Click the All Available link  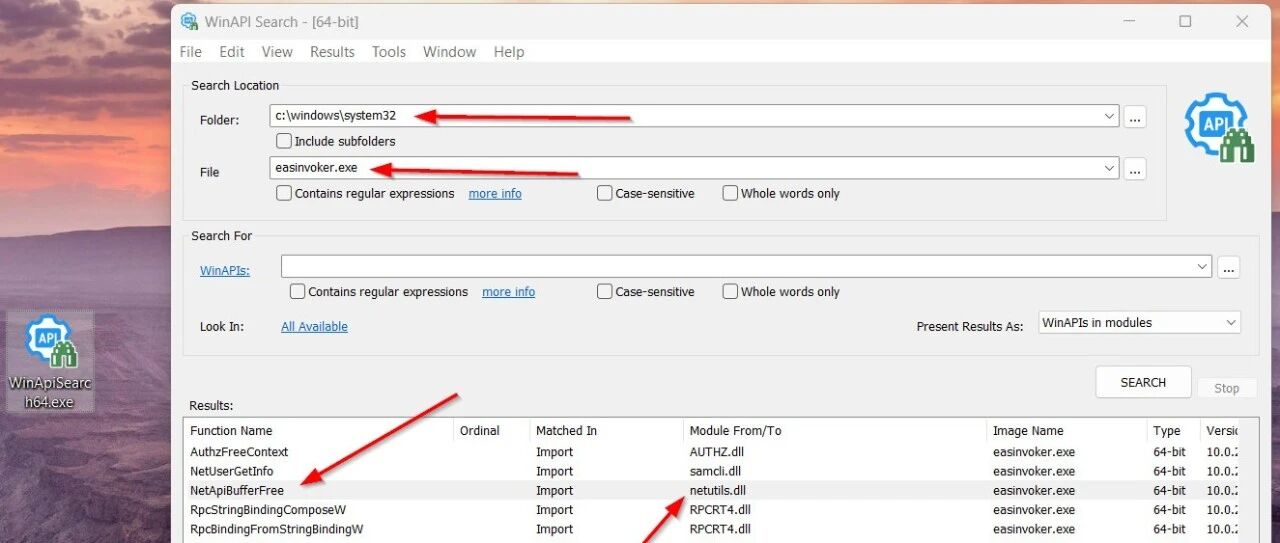click(x=314, y=326)
